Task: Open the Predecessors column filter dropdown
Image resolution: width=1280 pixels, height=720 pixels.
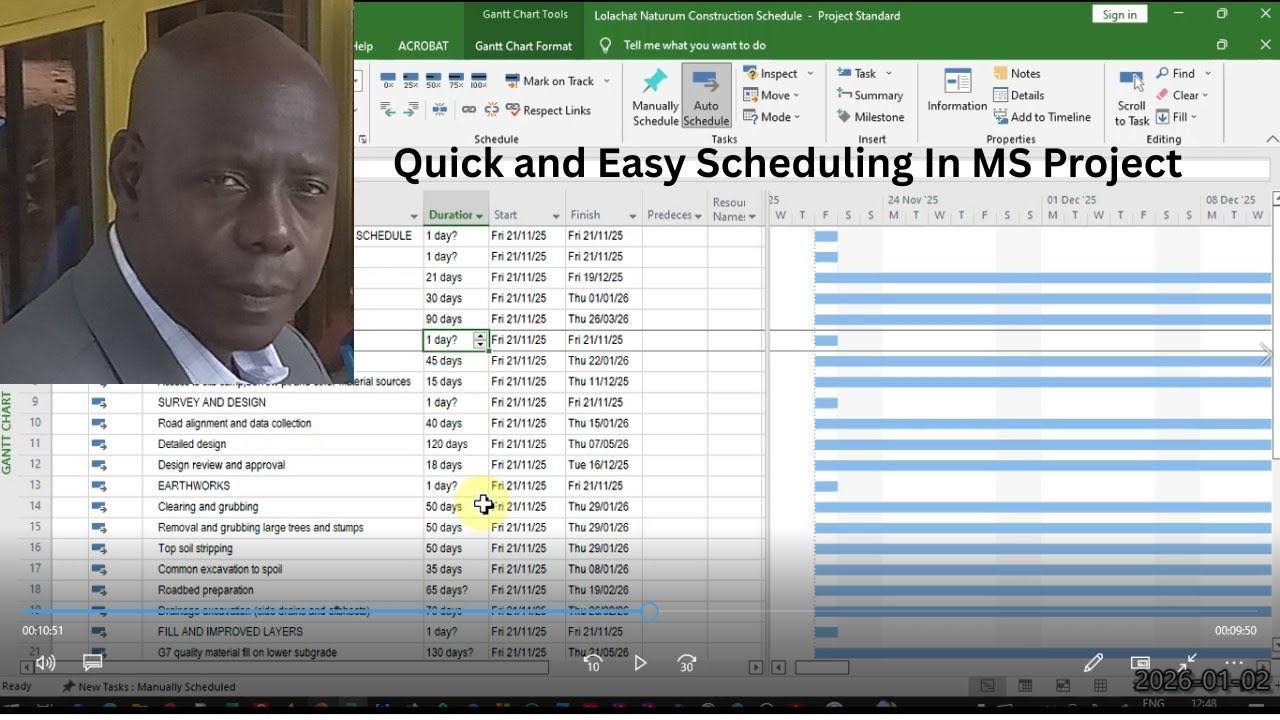Action: [698, 216]
